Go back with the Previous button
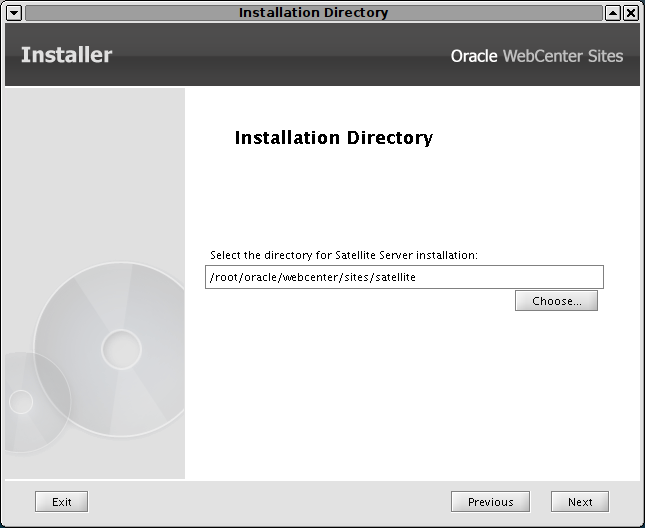The width and height of the screenshot is (645, 528). pos(490,502)
